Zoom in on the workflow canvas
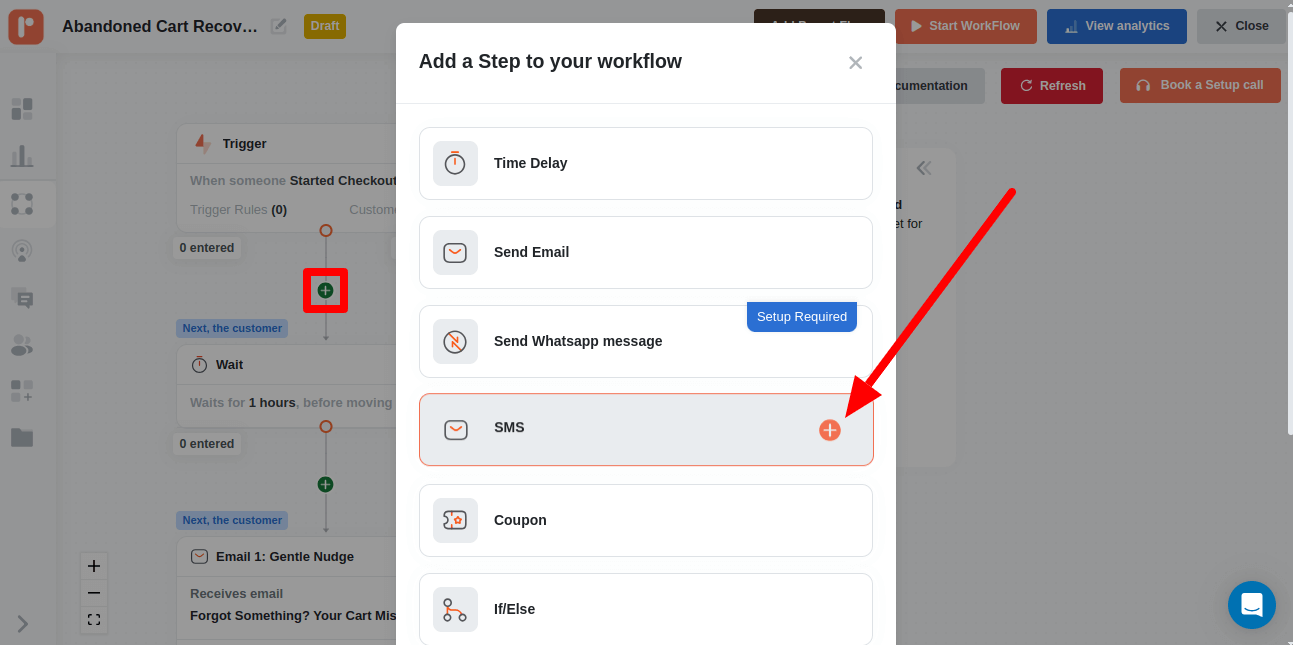Screen dimensions: 1293x645 94,566
